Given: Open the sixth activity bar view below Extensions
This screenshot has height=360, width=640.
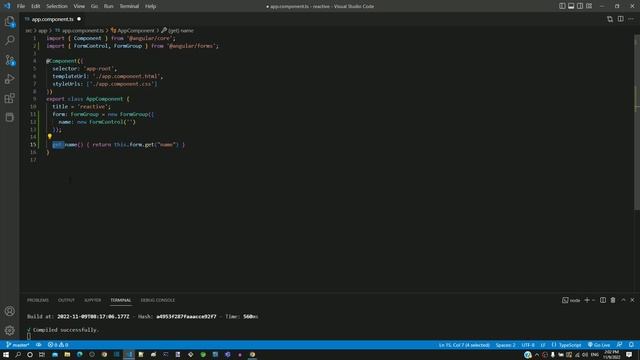Looking at the screenshot, I should tap(9, 117).
